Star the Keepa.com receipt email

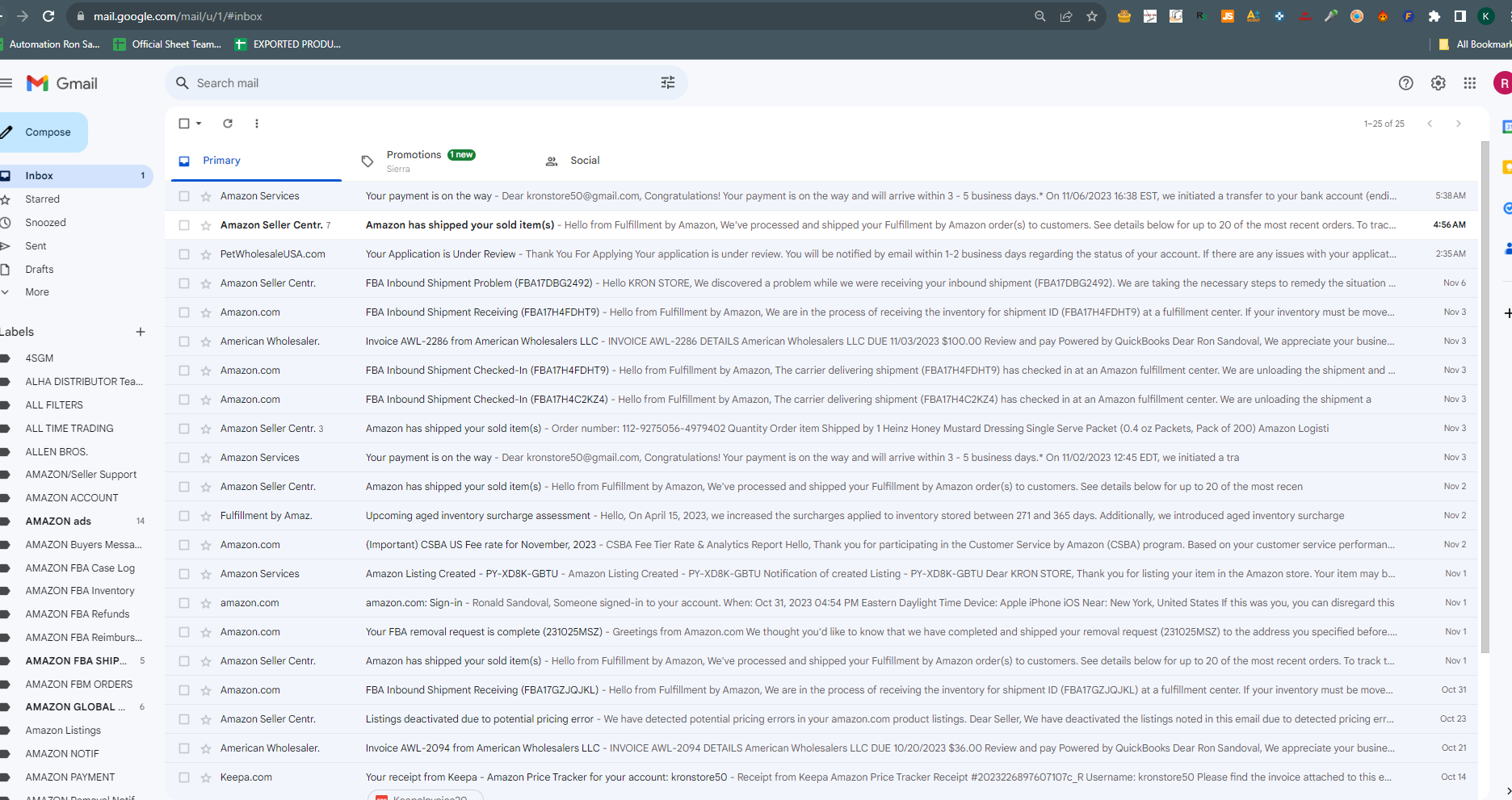206,777
